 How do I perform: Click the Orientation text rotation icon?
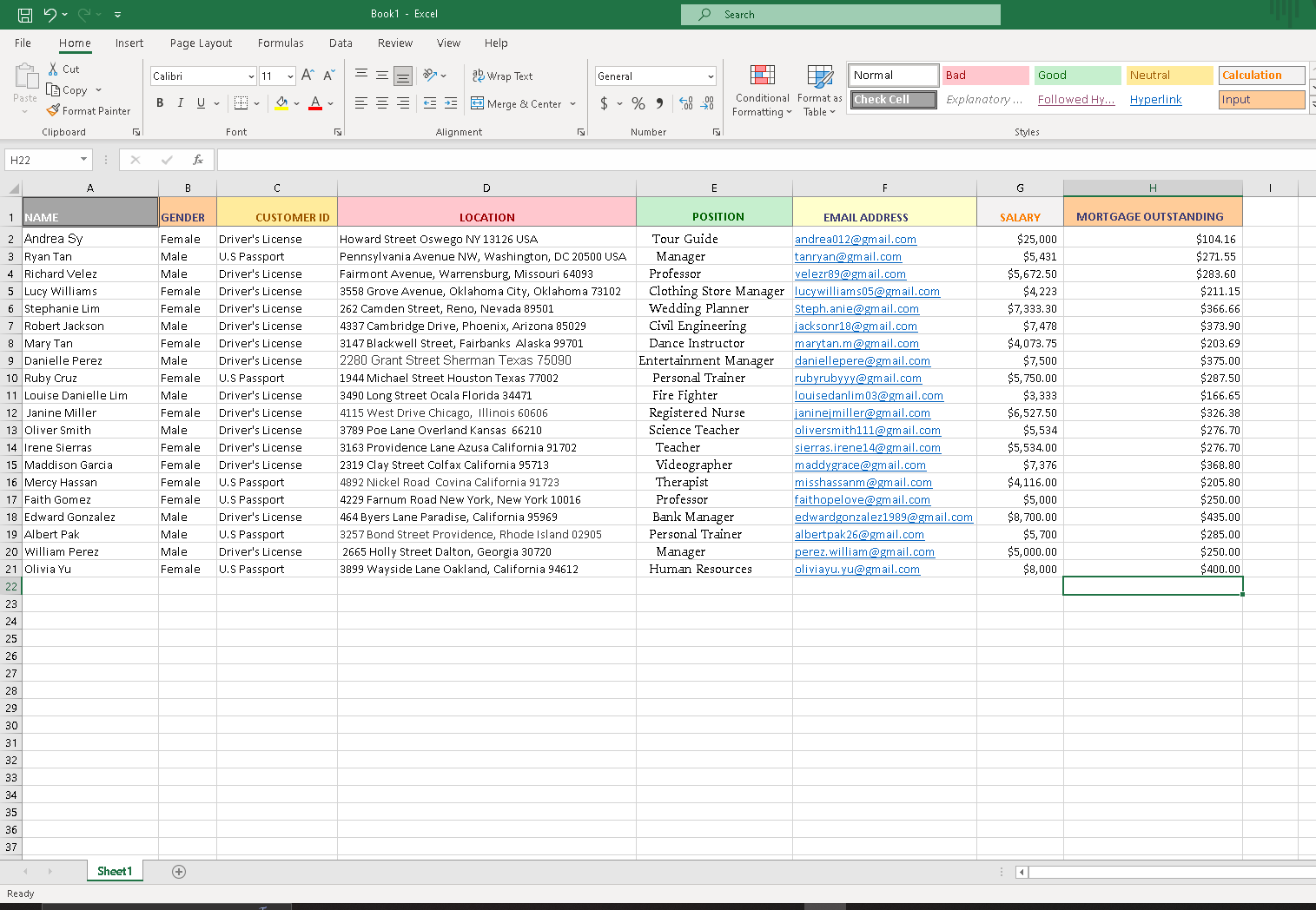click(x=430, y=76)
